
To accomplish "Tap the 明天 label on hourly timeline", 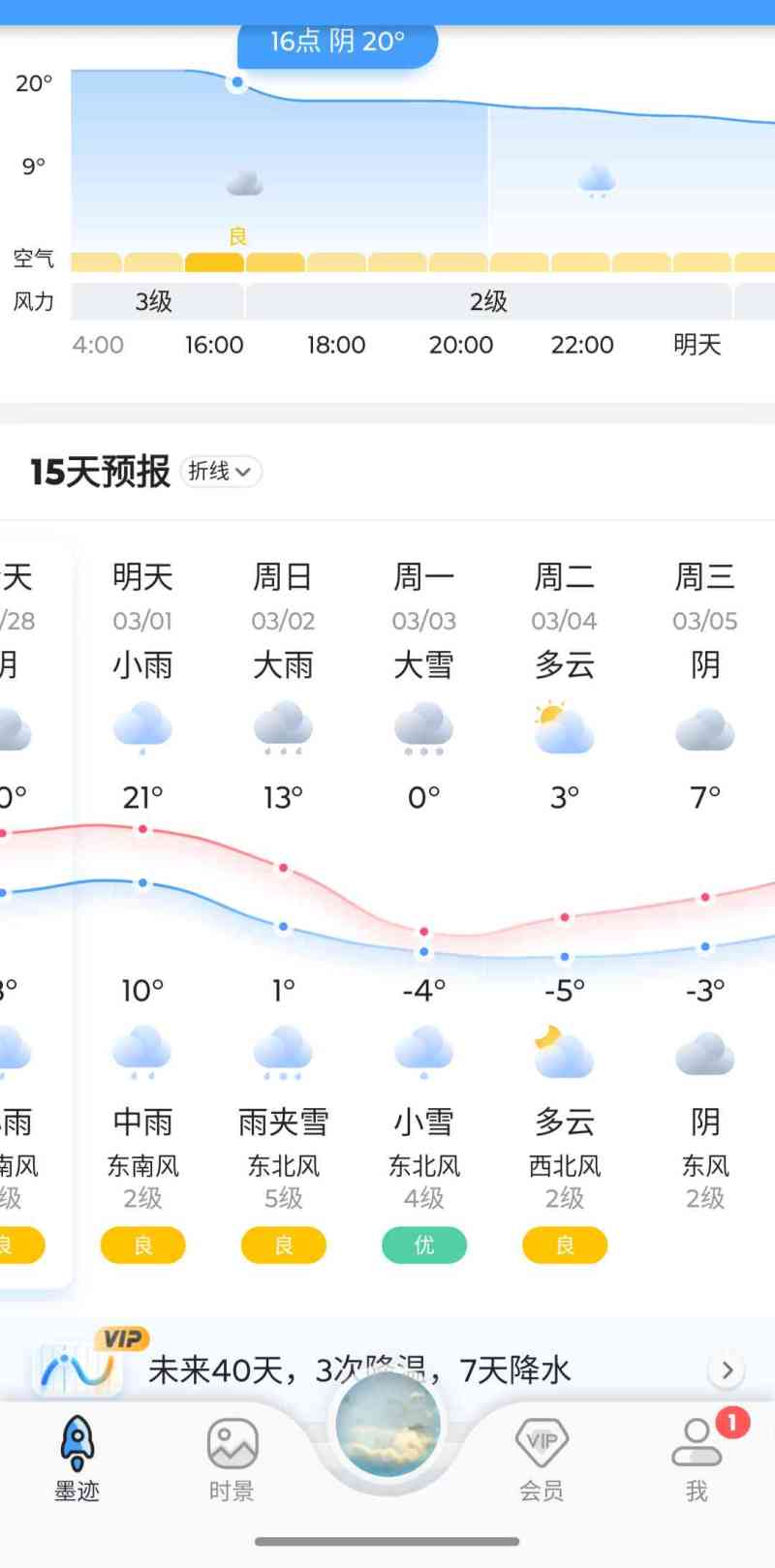I will click(x=697, y=345).
